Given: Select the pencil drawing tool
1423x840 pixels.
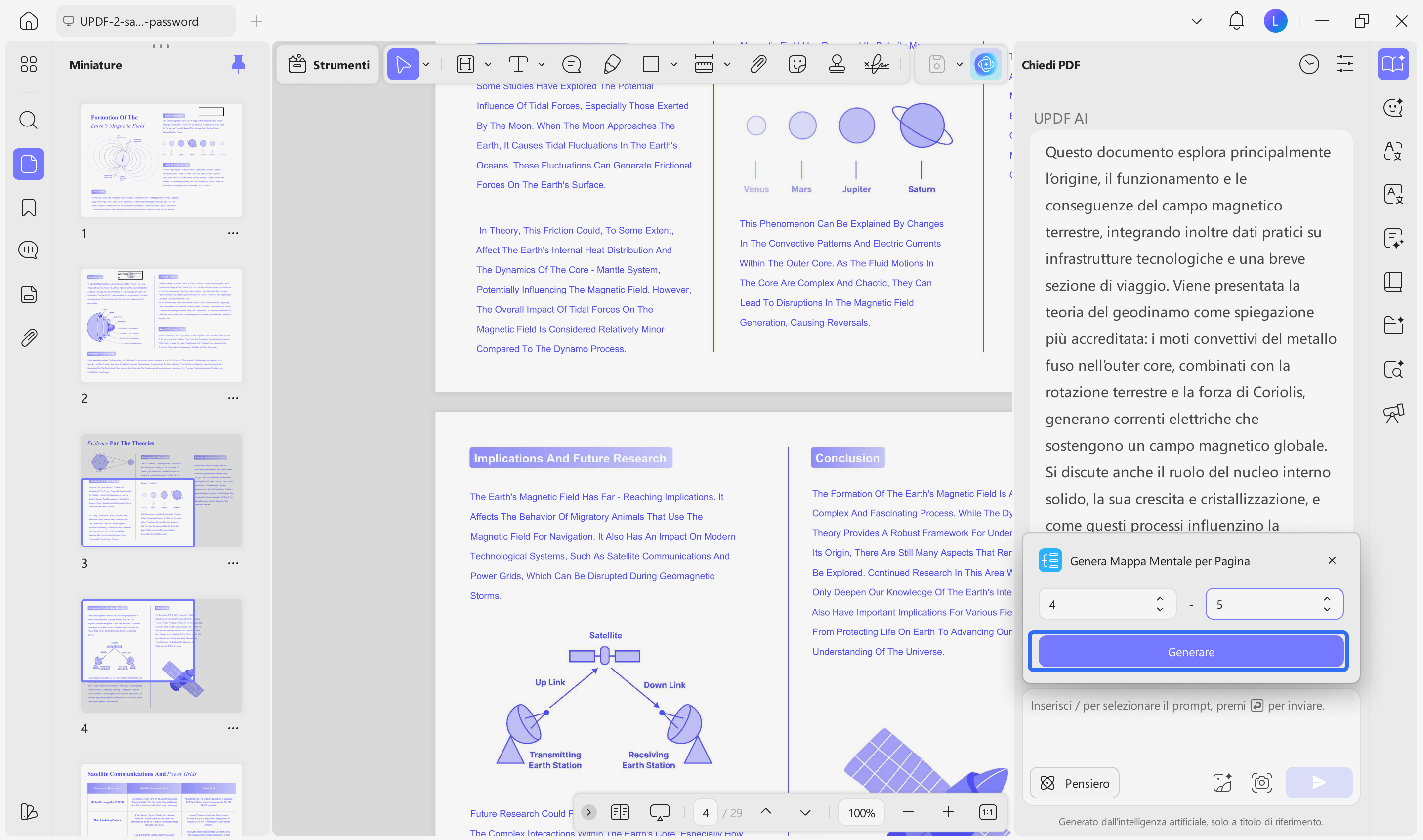Looking at the screenshot, I should coord(612,65).
